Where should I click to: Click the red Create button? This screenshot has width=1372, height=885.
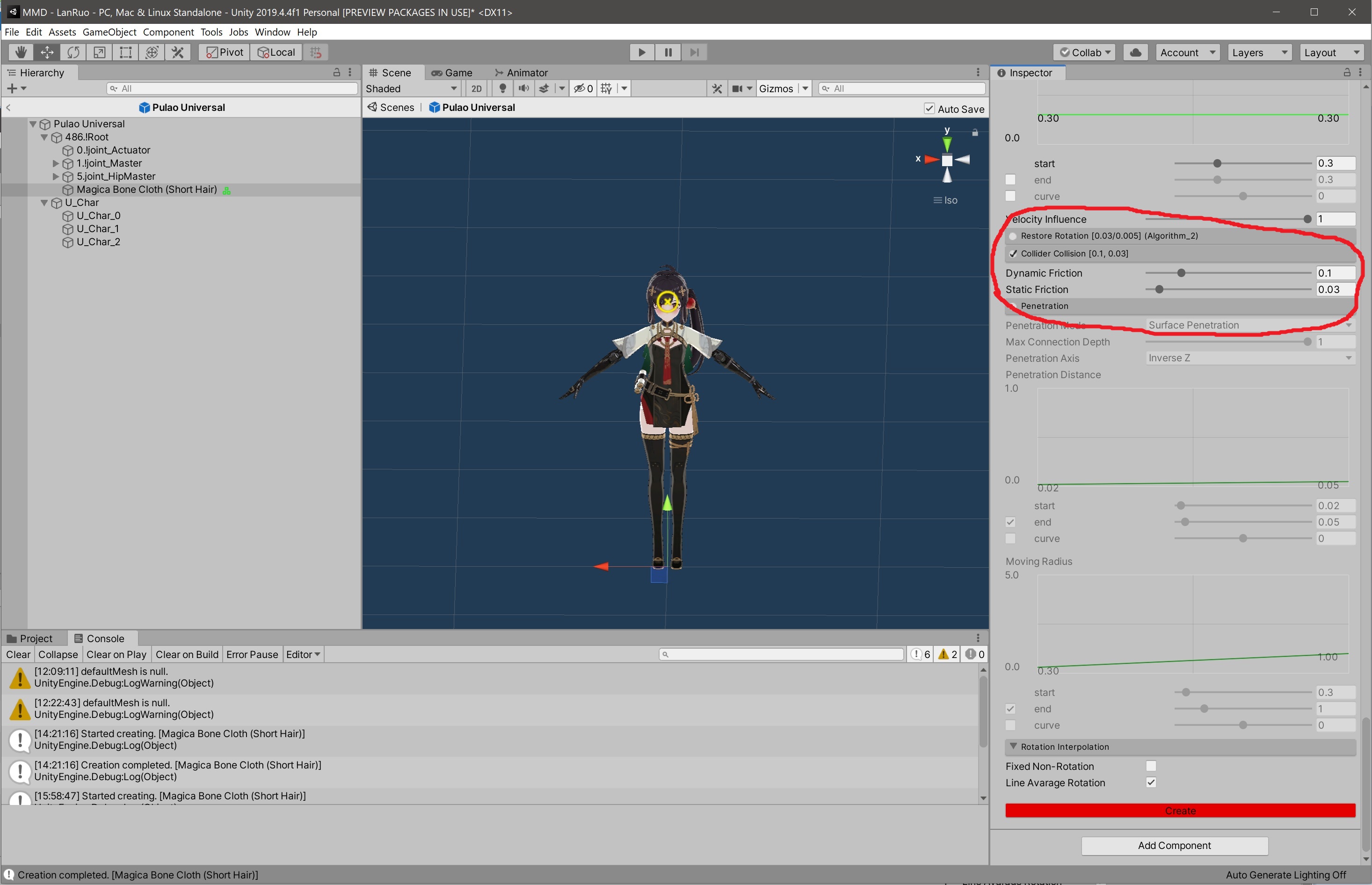[x=1180, y=810]
